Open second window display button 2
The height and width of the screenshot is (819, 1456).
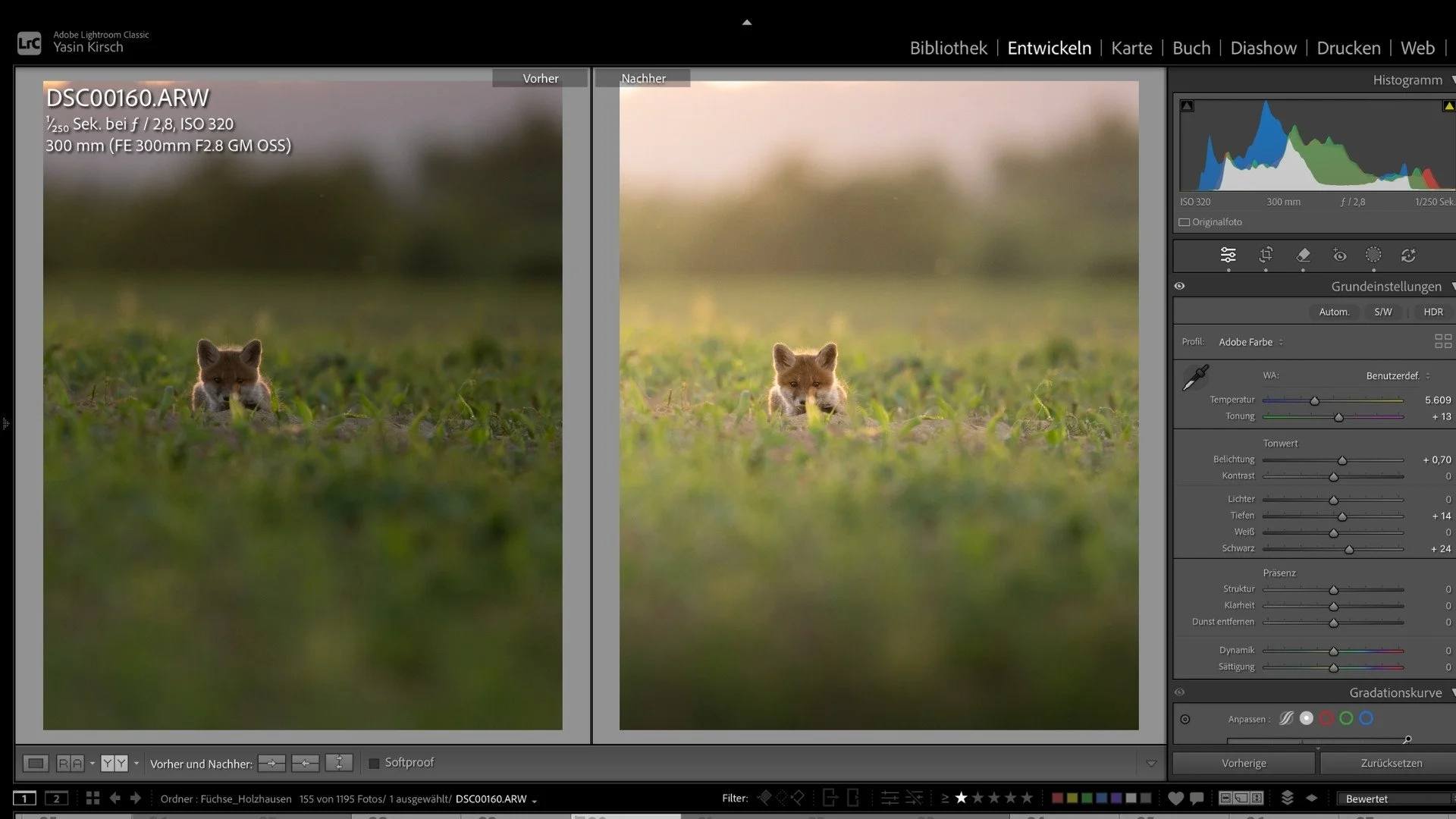[x=56, y=798]
